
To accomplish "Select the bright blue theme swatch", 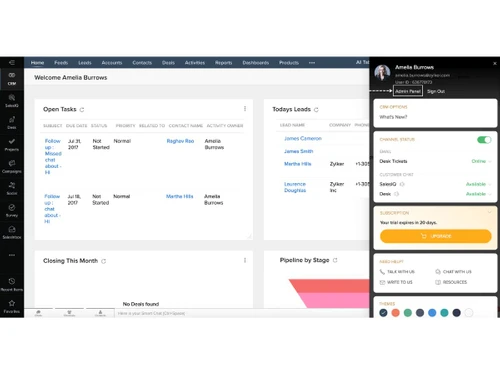I will pos(432,313).
